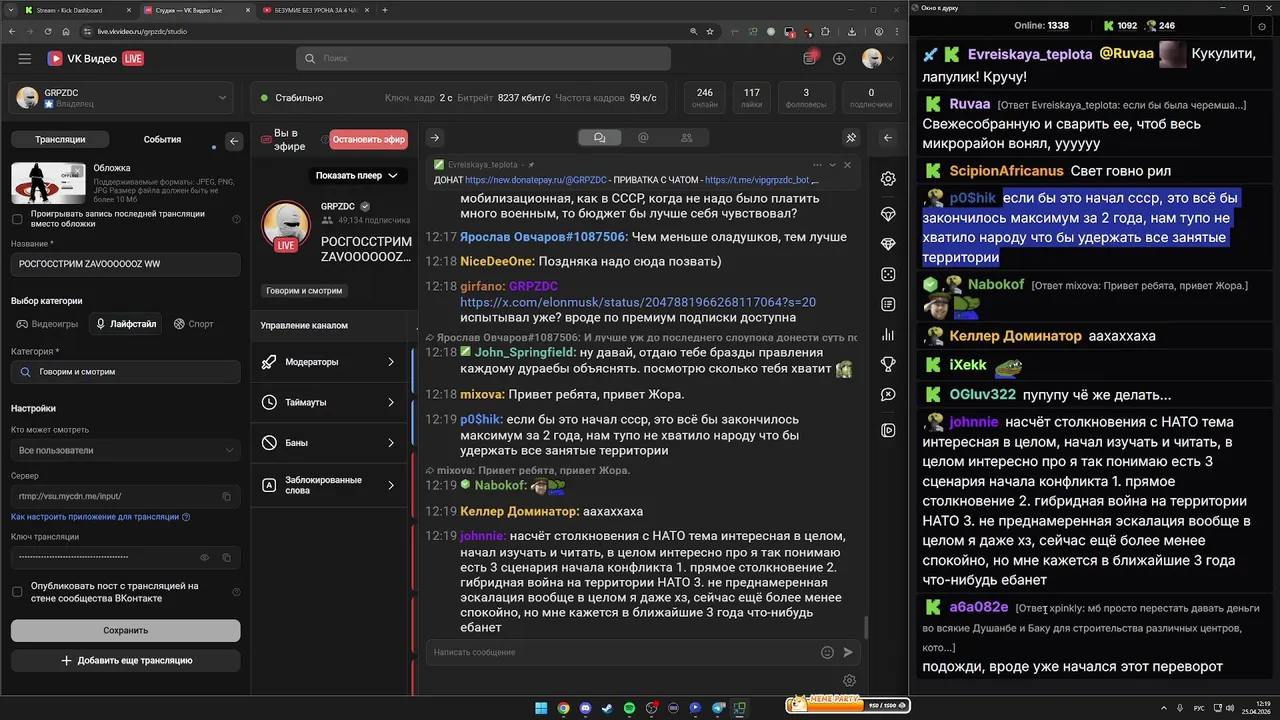The width and height of the screenshot is (1280, 720).
Task: Open more options on pinned message
Action: click(816, 165)
